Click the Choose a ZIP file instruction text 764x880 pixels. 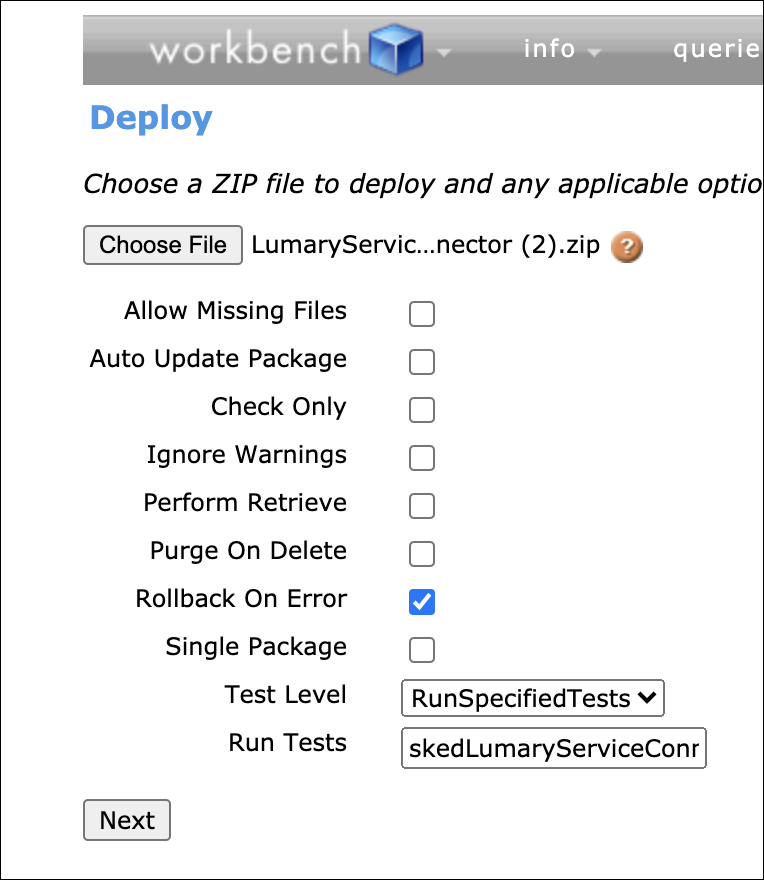(x=423, y=184)
